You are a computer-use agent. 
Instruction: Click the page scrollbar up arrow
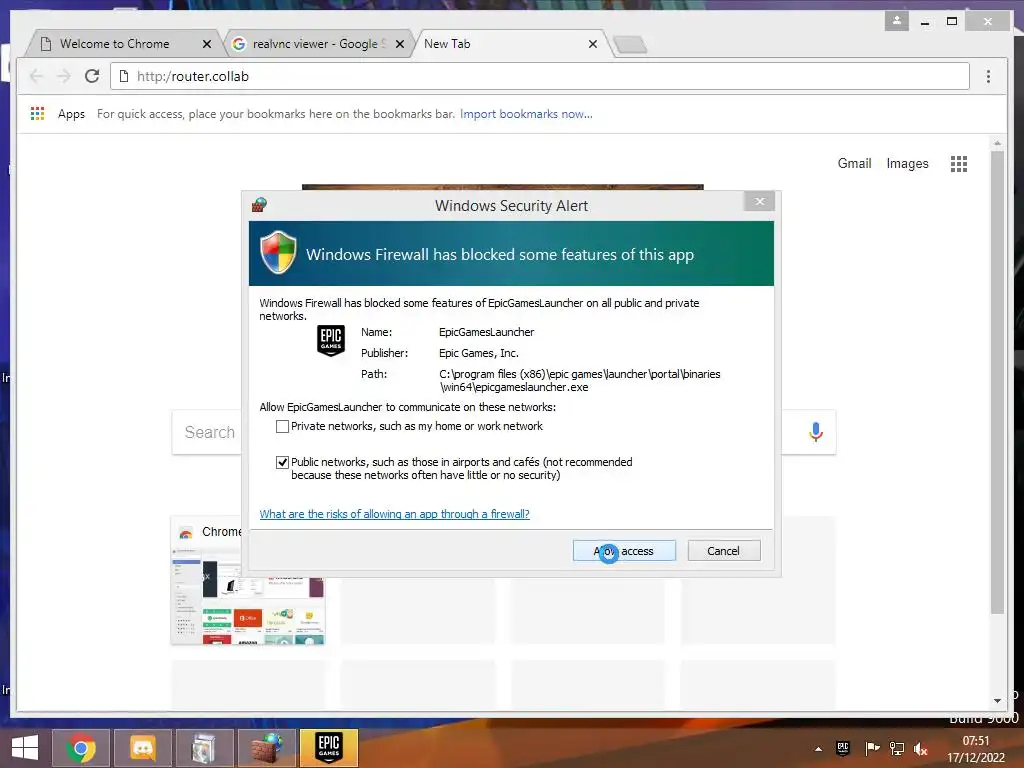(997, 142)
